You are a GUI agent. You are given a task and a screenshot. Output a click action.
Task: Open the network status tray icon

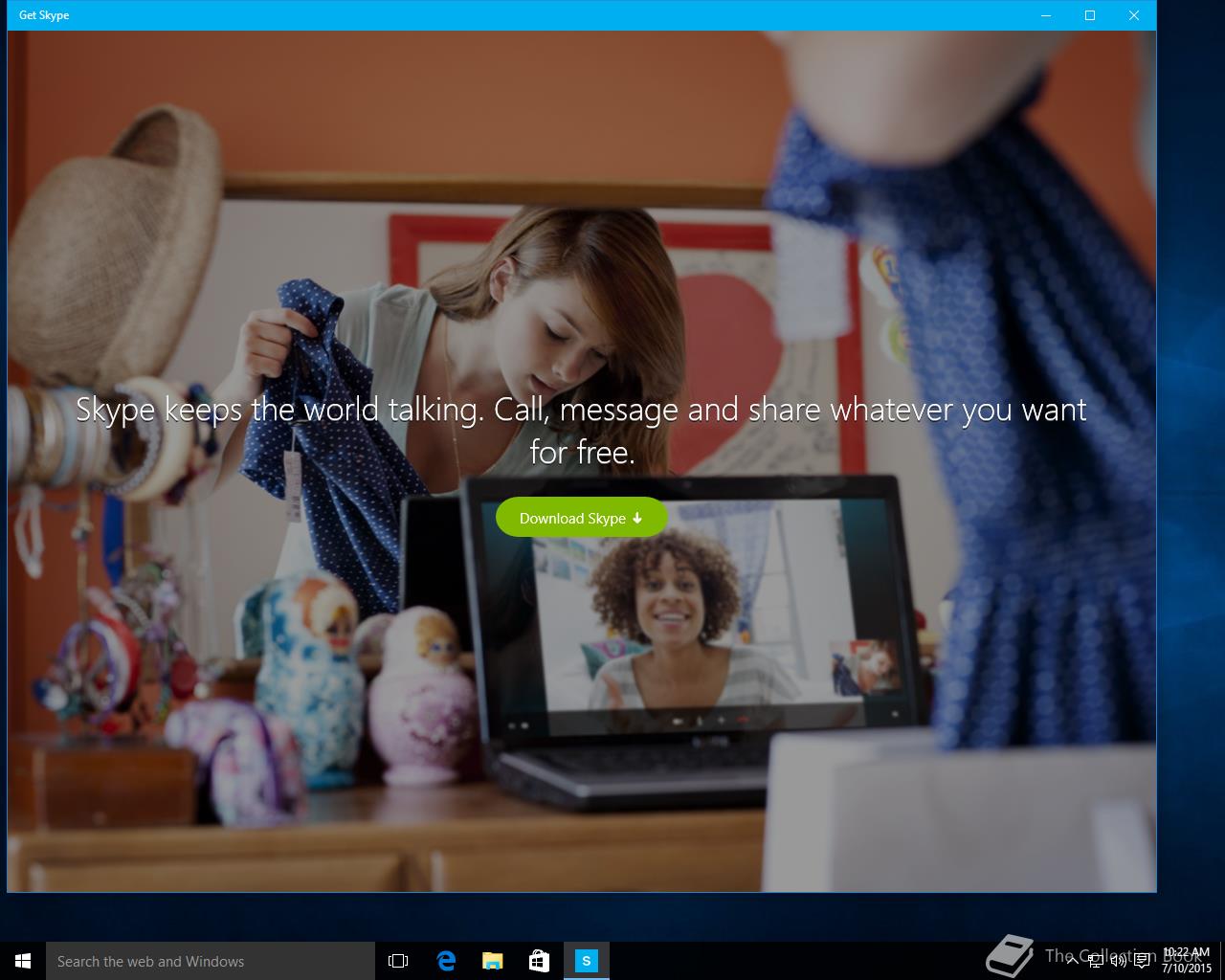tap(1096, 961)
